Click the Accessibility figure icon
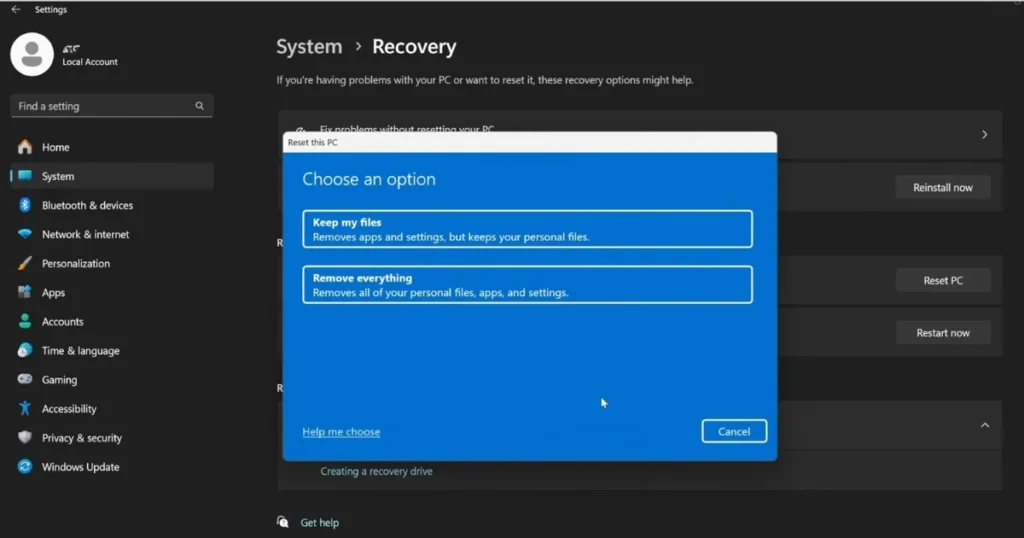The image size is (1024, 538). click(x=25, y=408)
